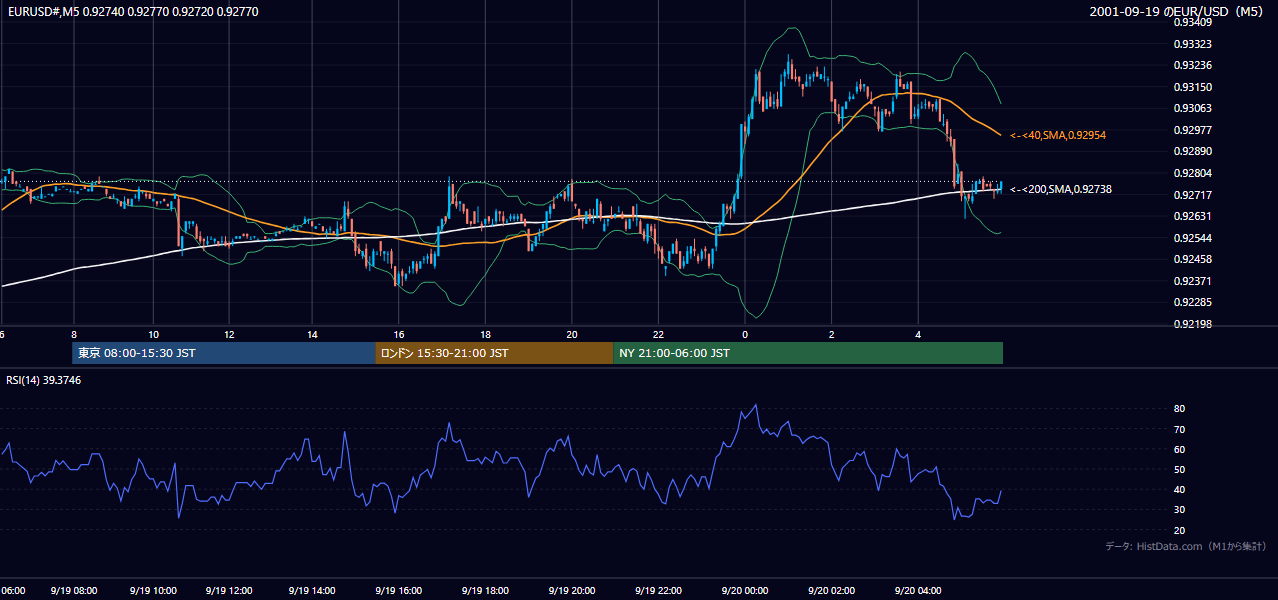
Task: Click the 9/19 18:00 bottom time label
Action: 485,591
